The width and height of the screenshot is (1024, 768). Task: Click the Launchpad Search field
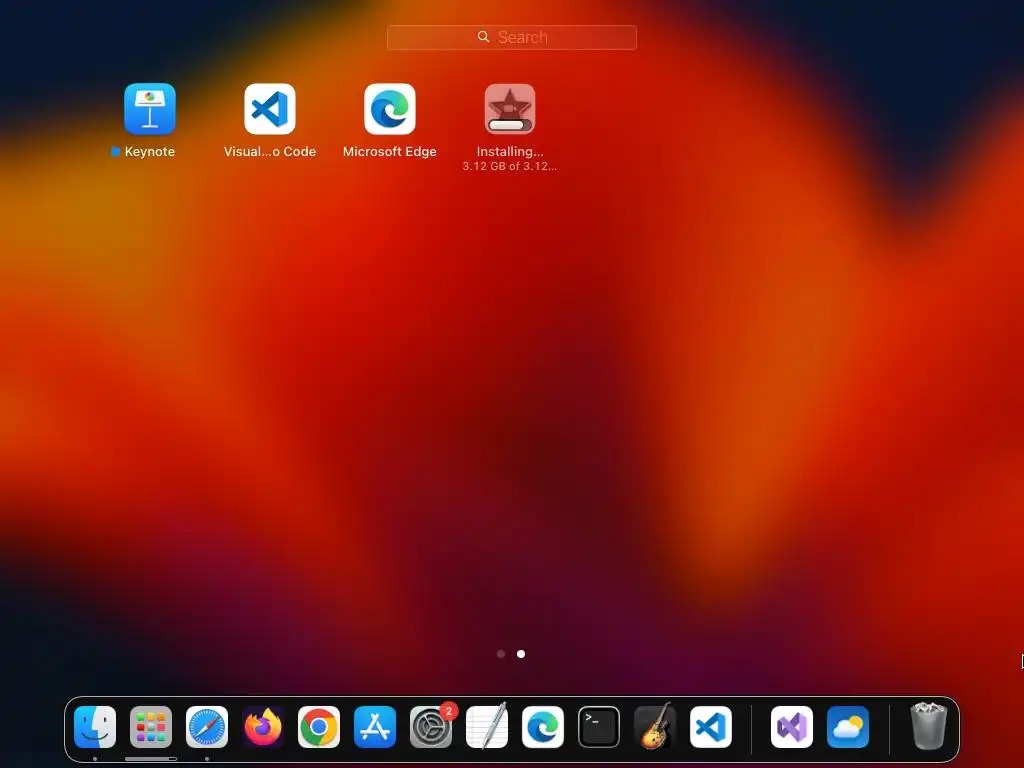coord(511,37)
